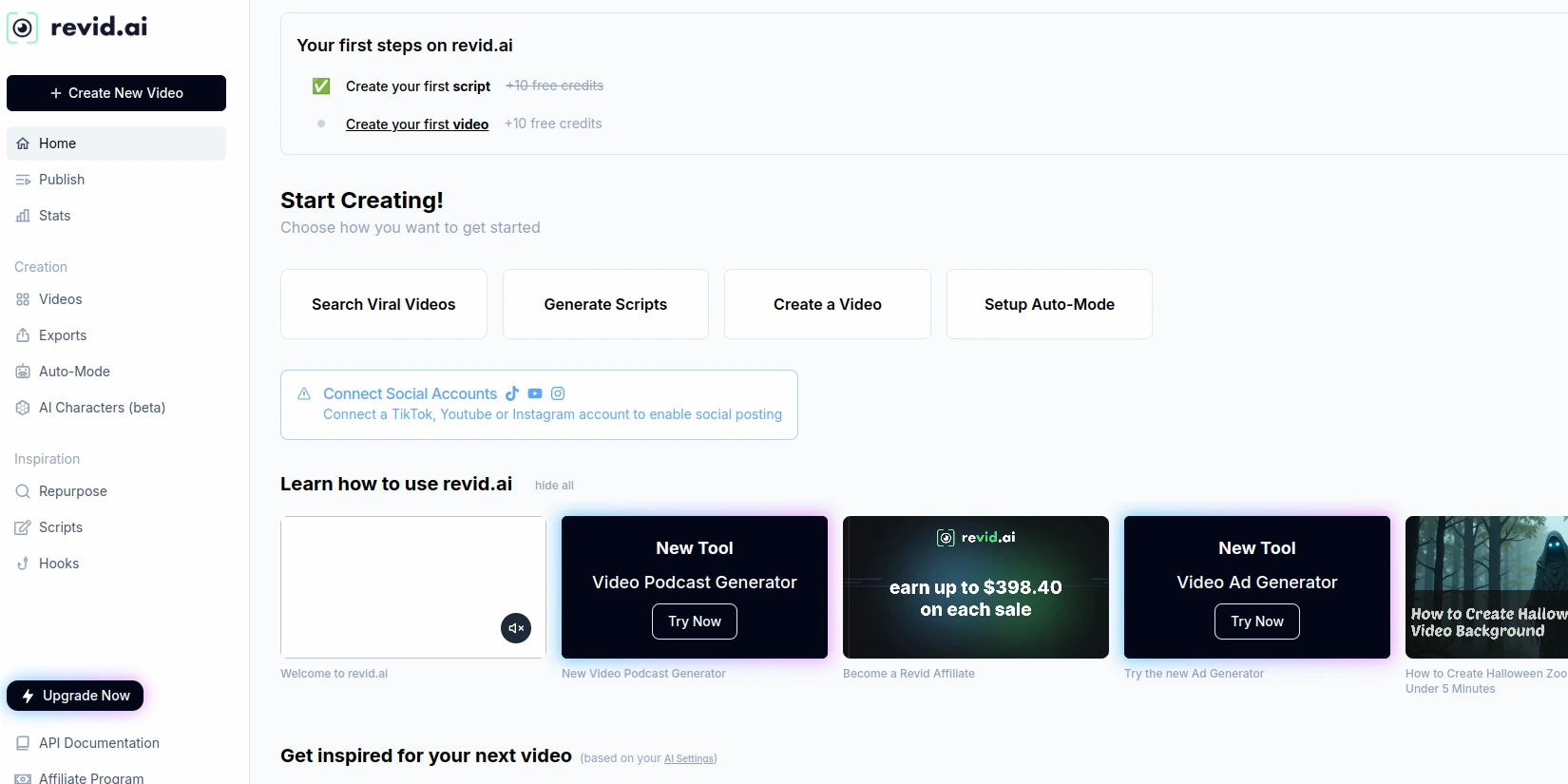
Task: Go to Hooks in the Inspiration section
Action: pyautogui.click(x=59, y=564)
